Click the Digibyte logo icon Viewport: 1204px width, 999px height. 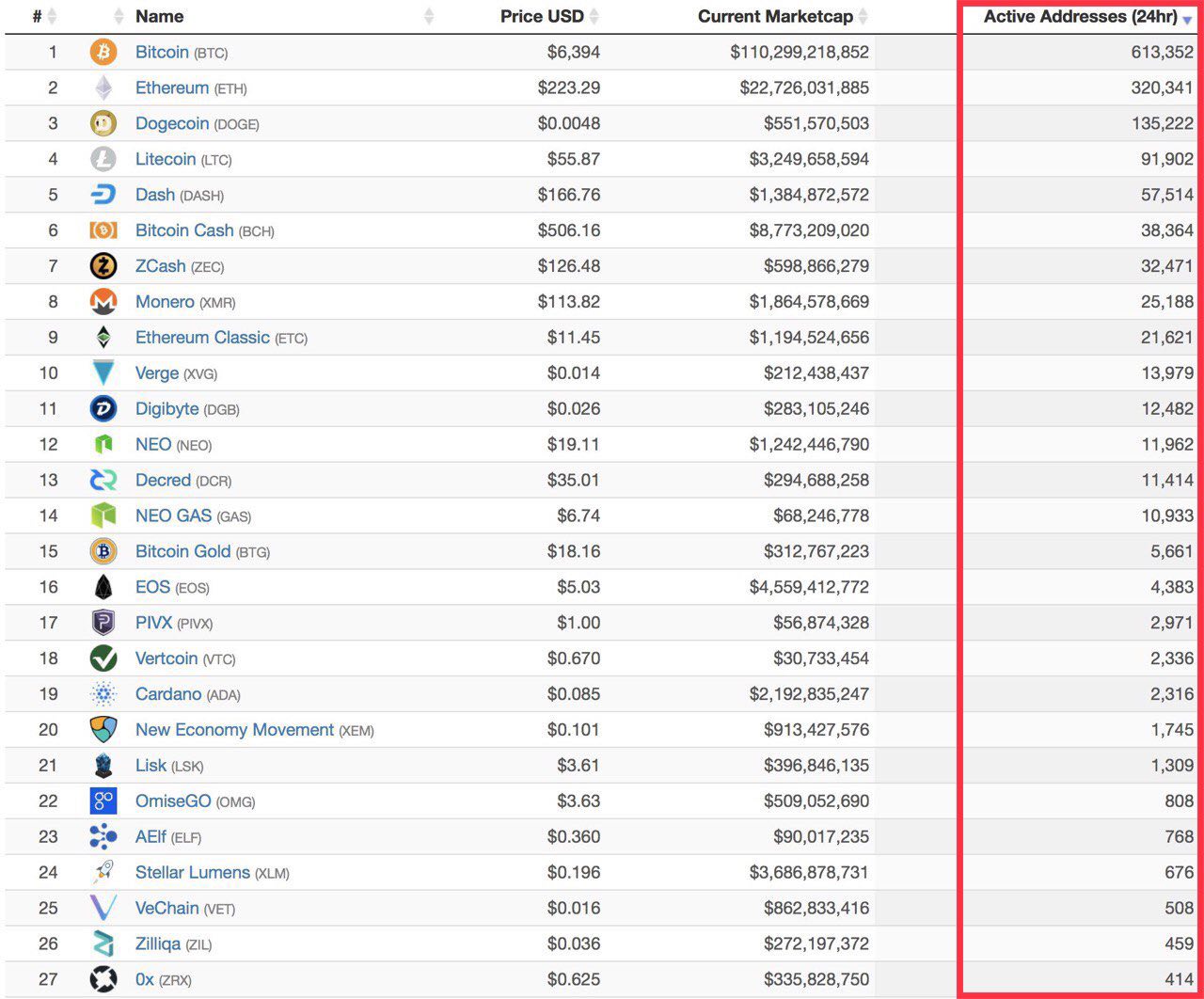click(103, 409)
